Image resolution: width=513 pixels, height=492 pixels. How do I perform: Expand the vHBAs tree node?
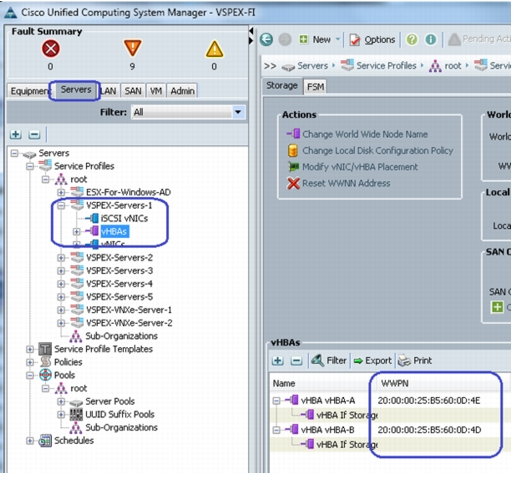coord(77,231)
